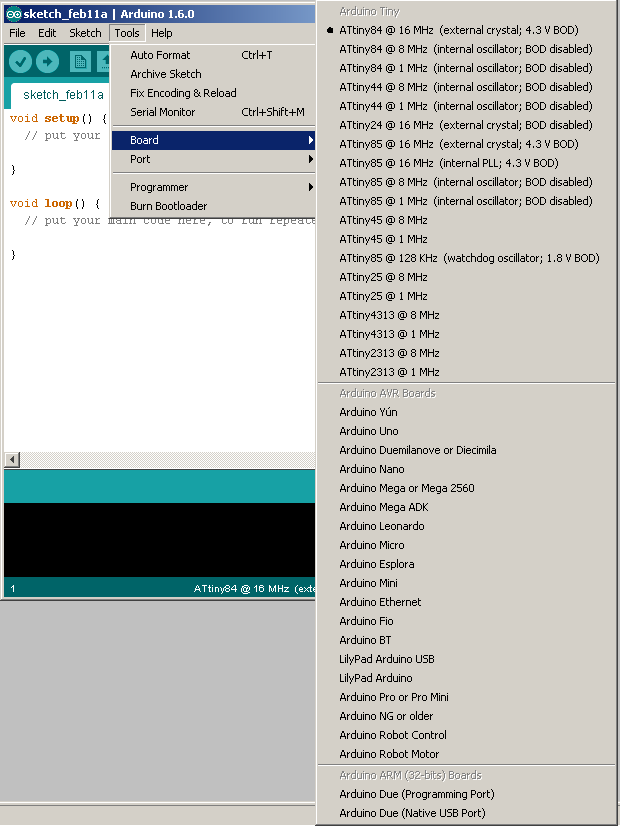Viewport: 620px width, 826px height.
Task: Choose Arduino Mega ADK
Action: click(466, 507)
